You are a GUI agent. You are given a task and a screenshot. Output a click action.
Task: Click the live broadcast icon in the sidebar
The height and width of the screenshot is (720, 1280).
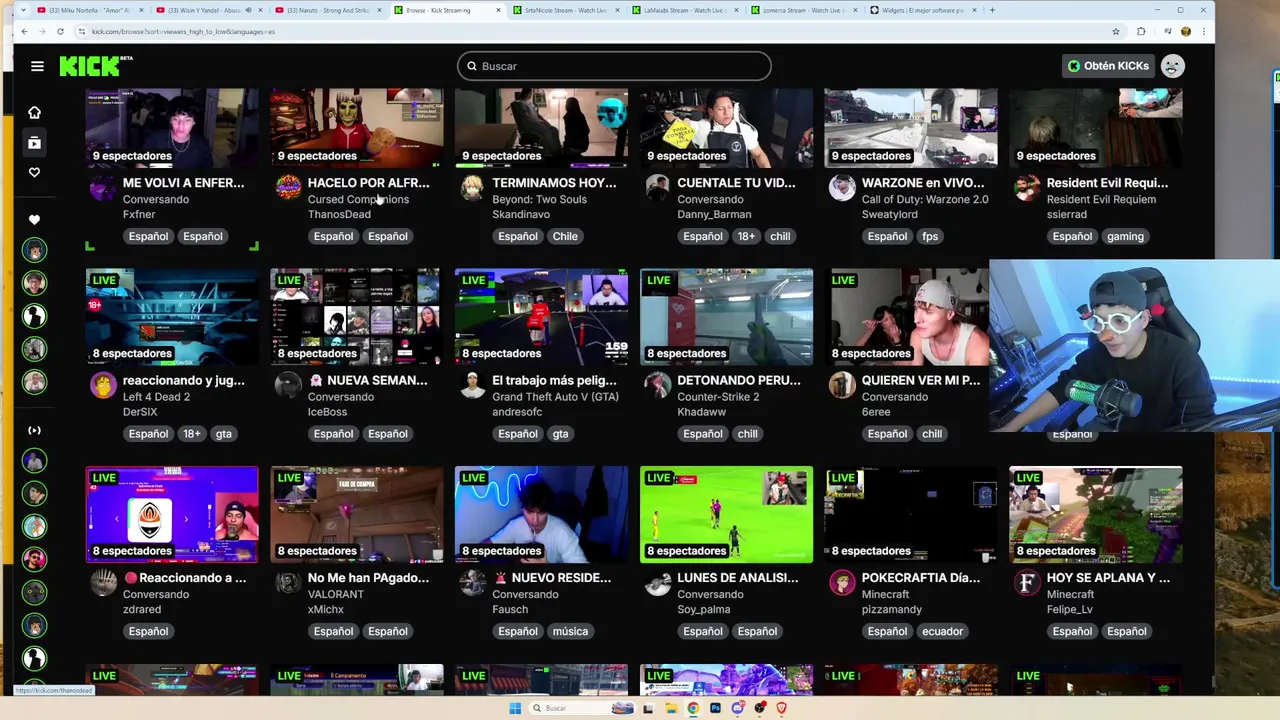(34, 430)
